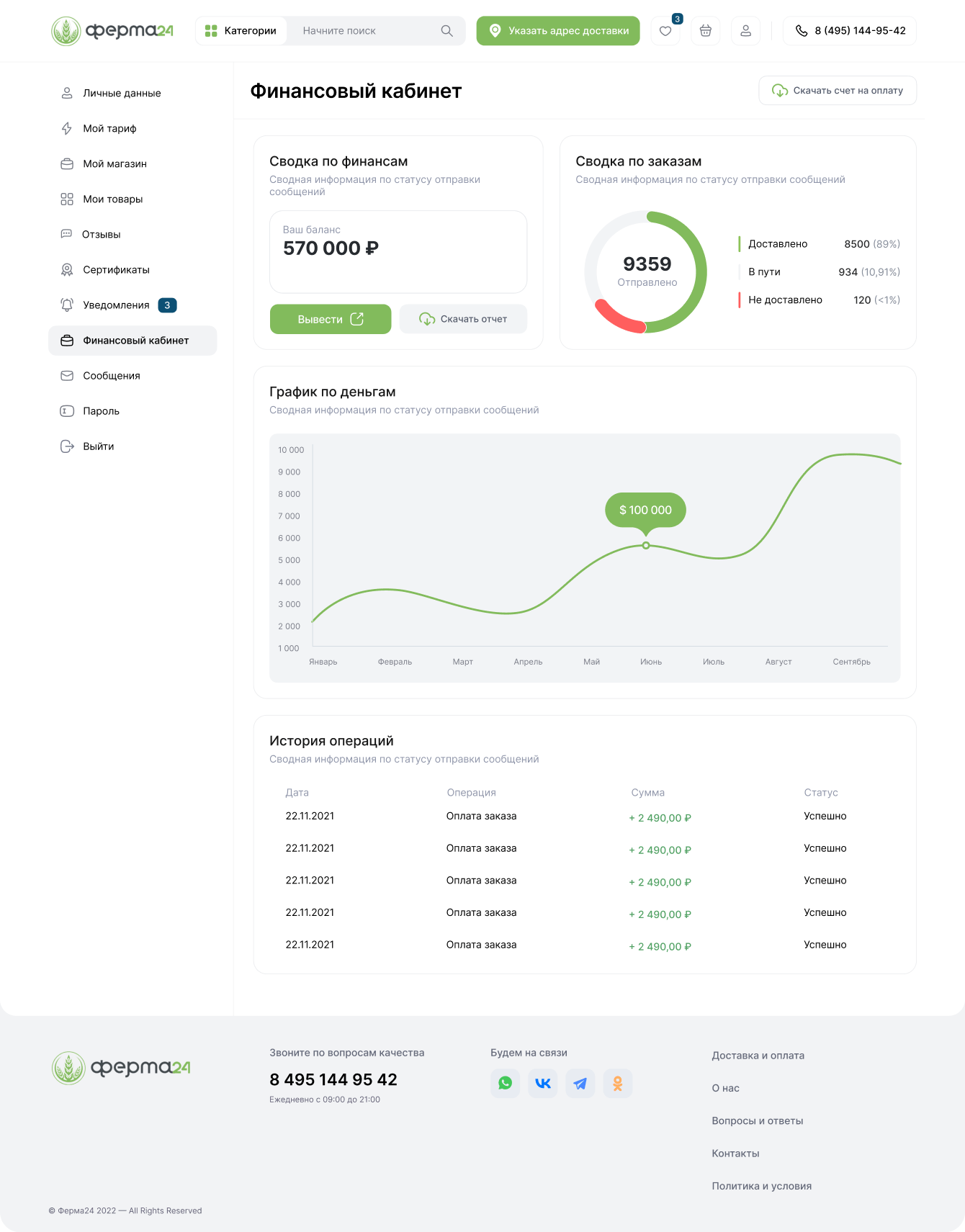The width and height of the screenshot is (965, 1232).
Task: Open the favorites heart icon
Action: [665, 31]
